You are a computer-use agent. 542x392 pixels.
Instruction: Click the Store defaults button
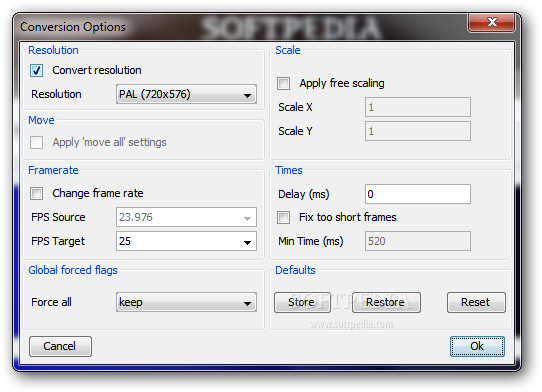click(302, 302)
